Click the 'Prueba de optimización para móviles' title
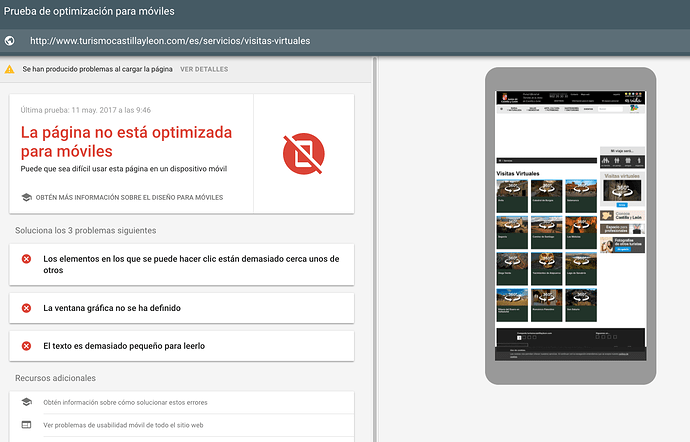Viewport: 690px width, 442px height. coord(89,11)
